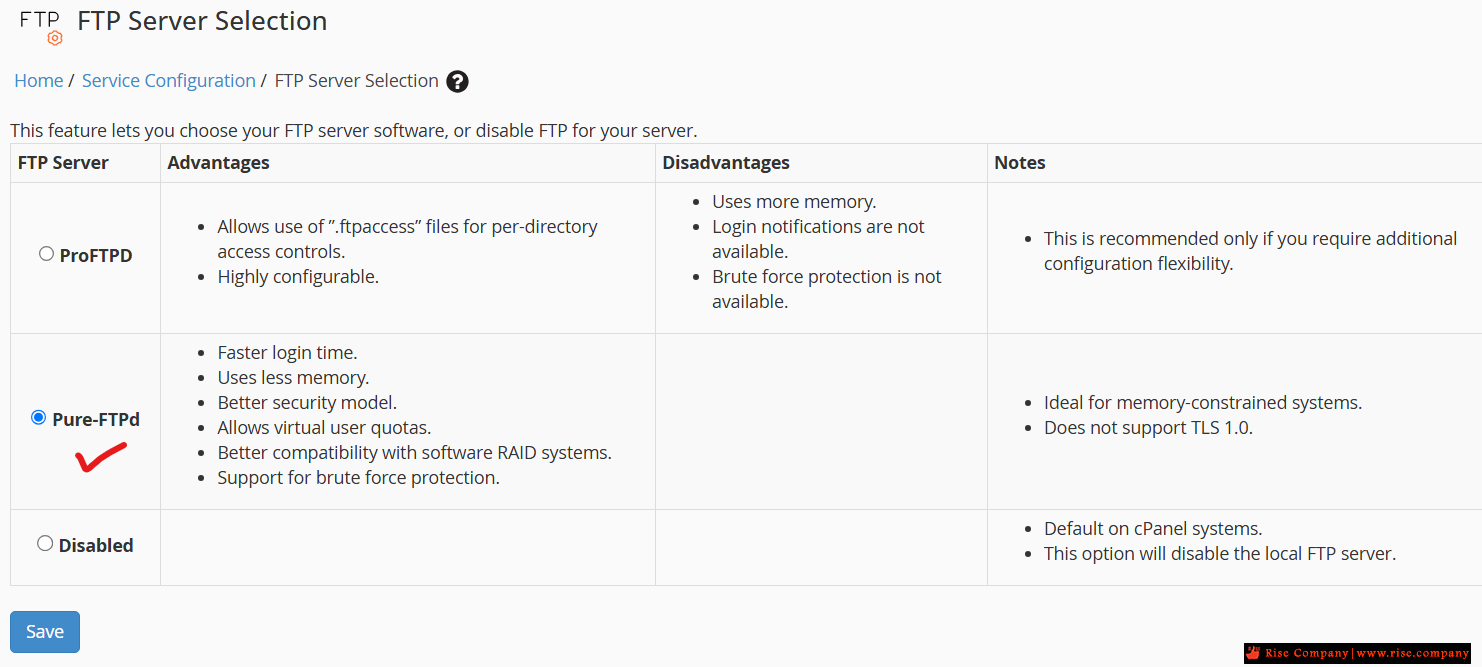The width and height of the screenshot is (1482, 667).
Task: Click the red checkmark under Pure-FTPd
Action: click(x=101, y=457)
